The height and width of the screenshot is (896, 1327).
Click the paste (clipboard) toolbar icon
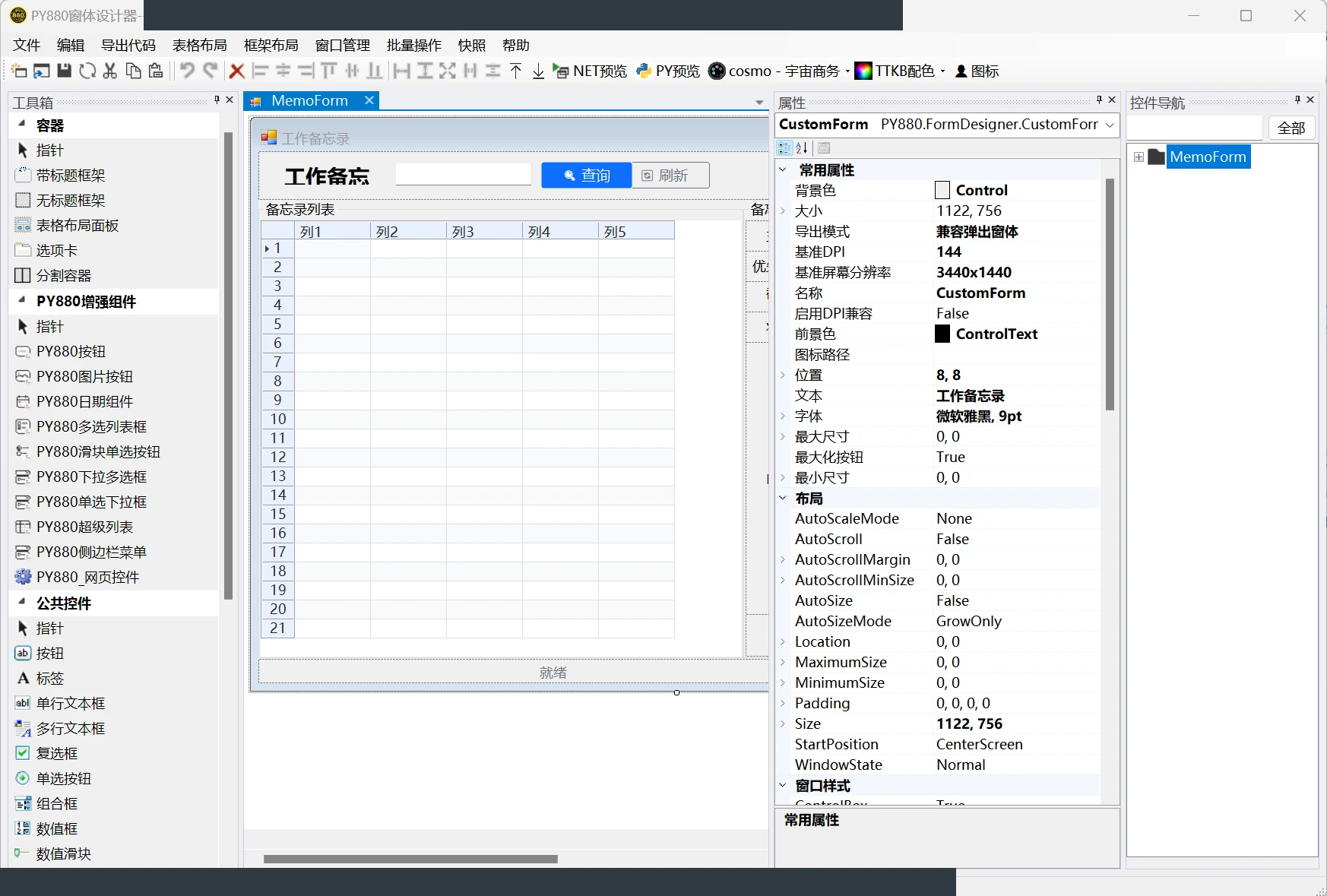pos(156,71)
